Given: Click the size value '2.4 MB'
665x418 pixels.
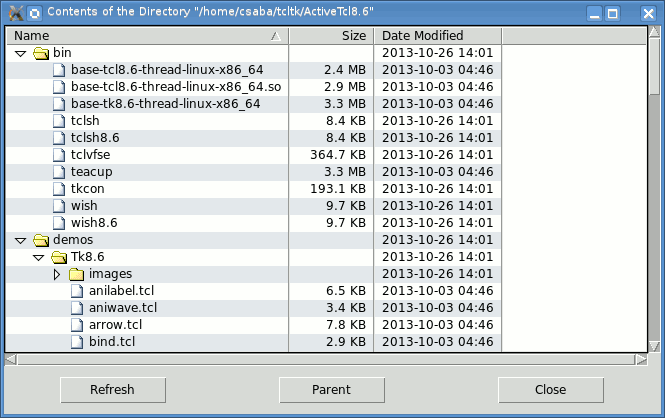Looking at the screenshot, I should pos(345,70).
